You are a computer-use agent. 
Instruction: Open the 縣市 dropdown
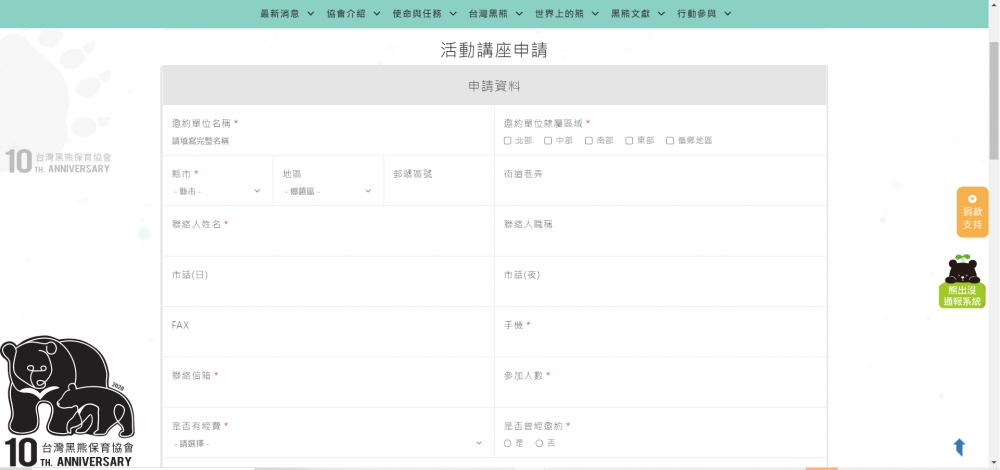tap(217, 191)
